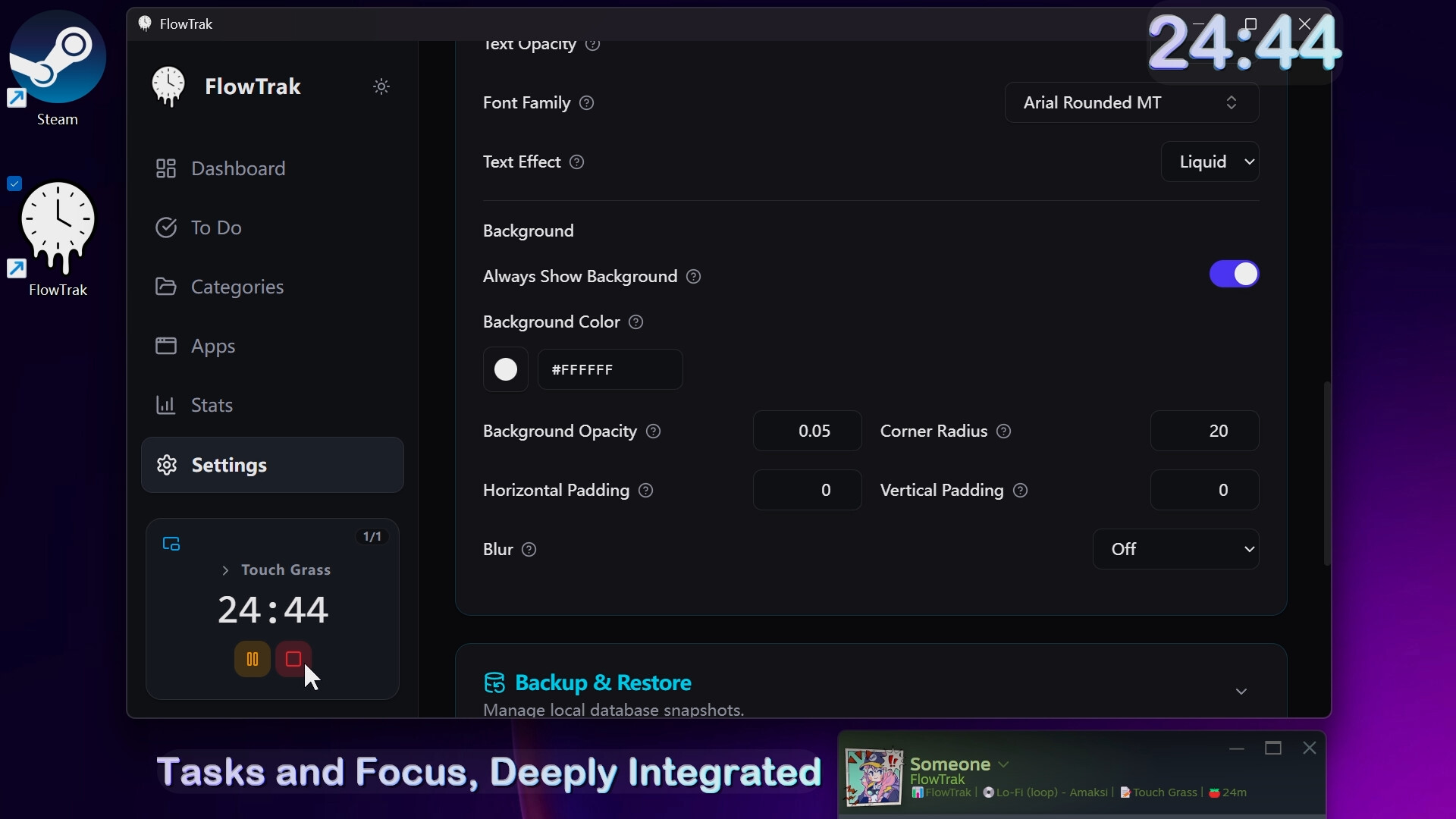Expand the Touch Grass task chevron
Image resolution: width=1456 pixels, height=819 pixels.
pyautogui.click(x=225, y=570)
